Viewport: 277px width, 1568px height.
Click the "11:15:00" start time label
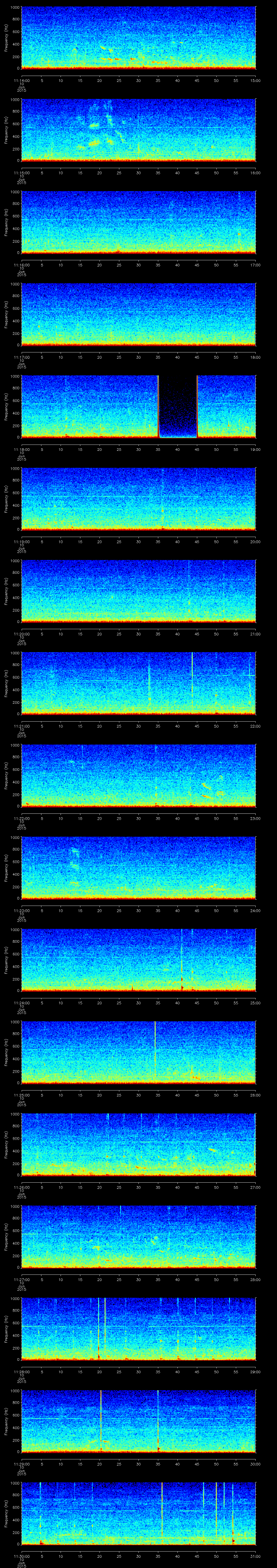coord(21,173)
